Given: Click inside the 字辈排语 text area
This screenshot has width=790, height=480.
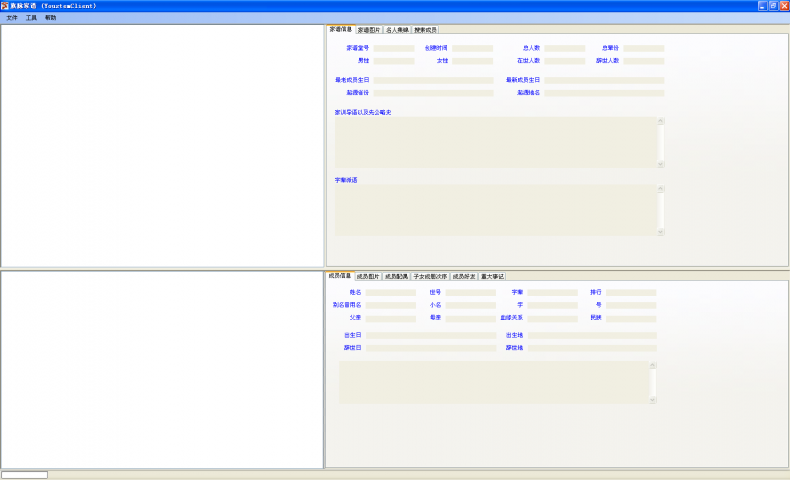Looking at the screenshot, I should [495, 210].
